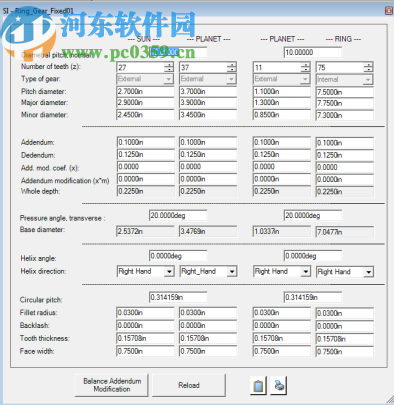Viewport: 394px width, 405px height.
Task: Click right pressure angle 20.0000deg field
Action: tap(313, 215)
